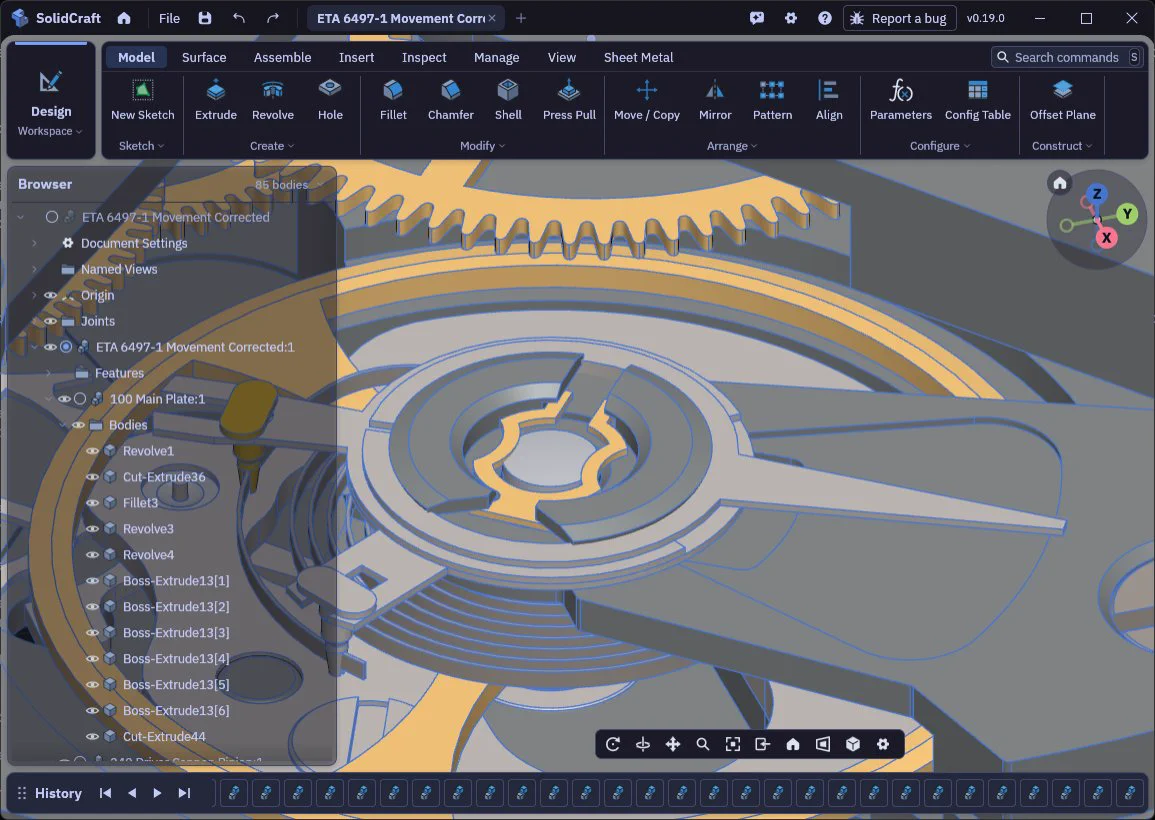Expand the Sketch group dropdown
1155x820 pixels.
(x=141, y=146)
